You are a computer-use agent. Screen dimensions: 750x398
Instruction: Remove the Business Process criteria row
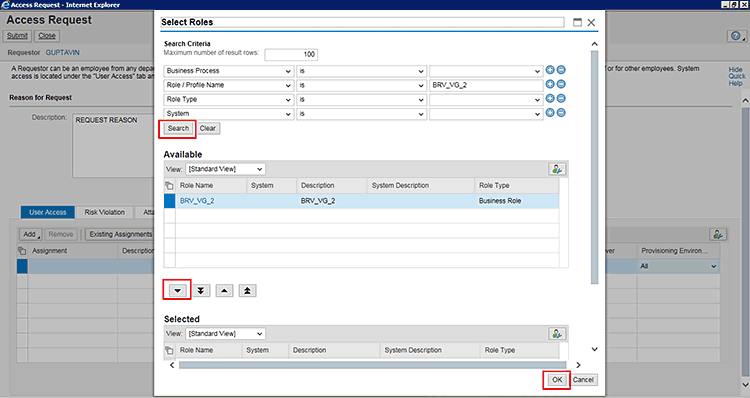pos(561,70)
